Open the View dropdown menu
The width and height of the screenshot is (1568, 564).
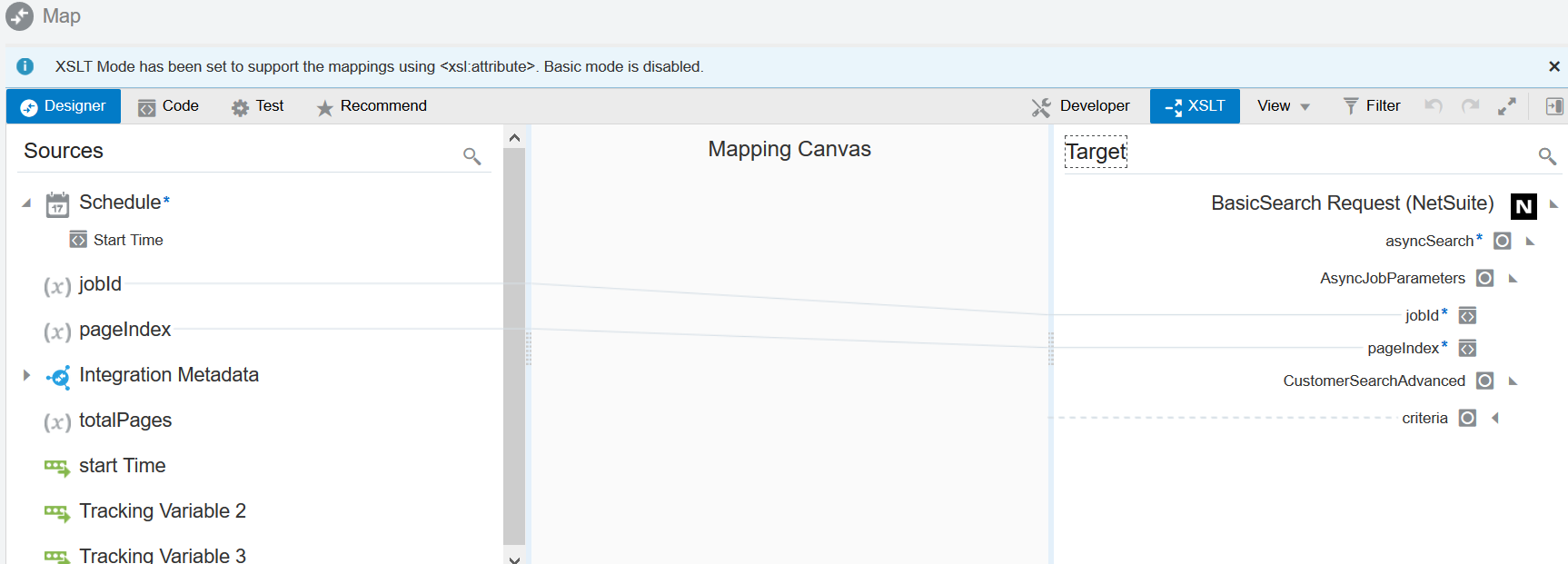[x=1283, y=106]
